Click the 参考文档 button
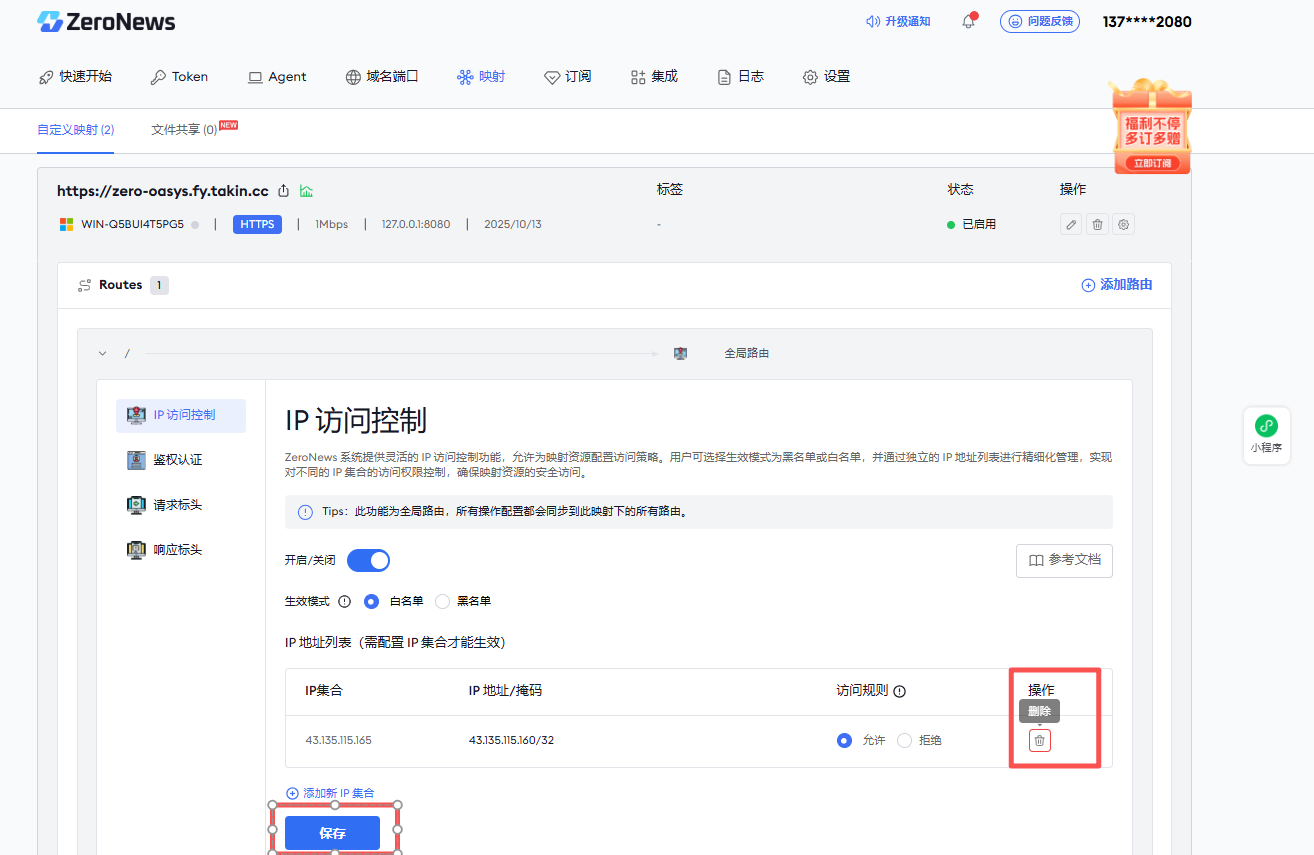Image resolution: width=1314 pixels, height=855 pixels. pyautogui.click(x=1064, y=561)
